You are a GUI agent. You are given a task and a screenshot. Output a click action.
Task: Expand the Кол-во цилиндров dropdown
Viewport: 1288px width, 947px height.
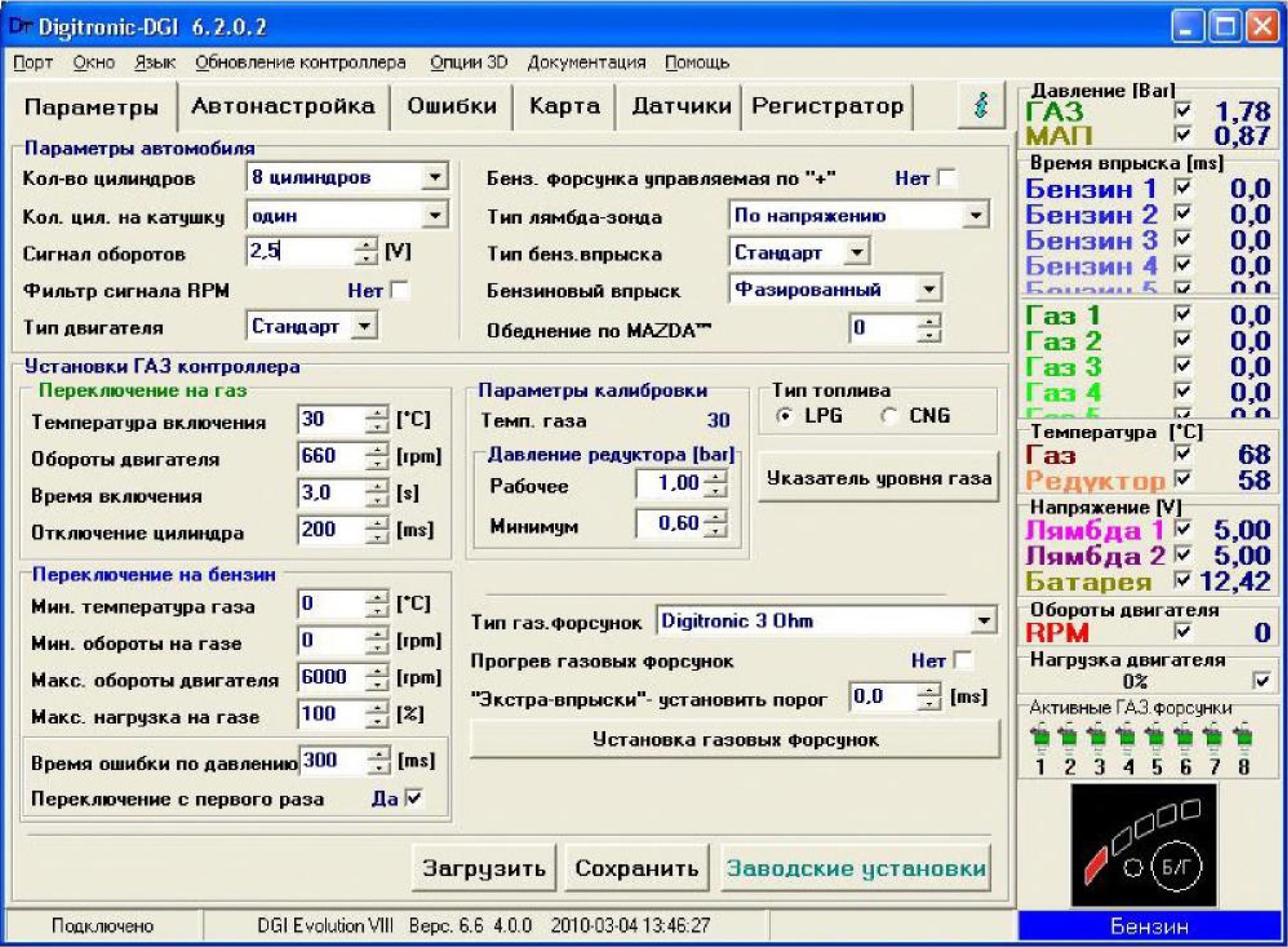pyautogui.click(x=435, y=177)
